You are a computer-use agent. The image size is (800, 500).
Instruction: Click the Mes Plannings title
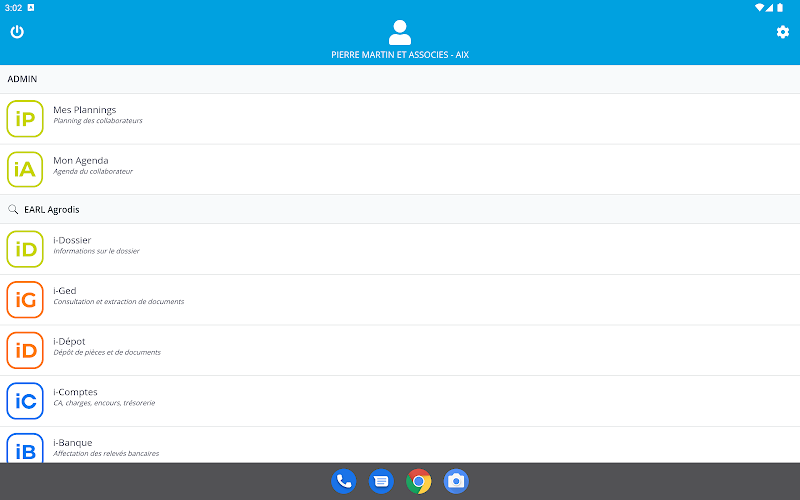point(85,110)
